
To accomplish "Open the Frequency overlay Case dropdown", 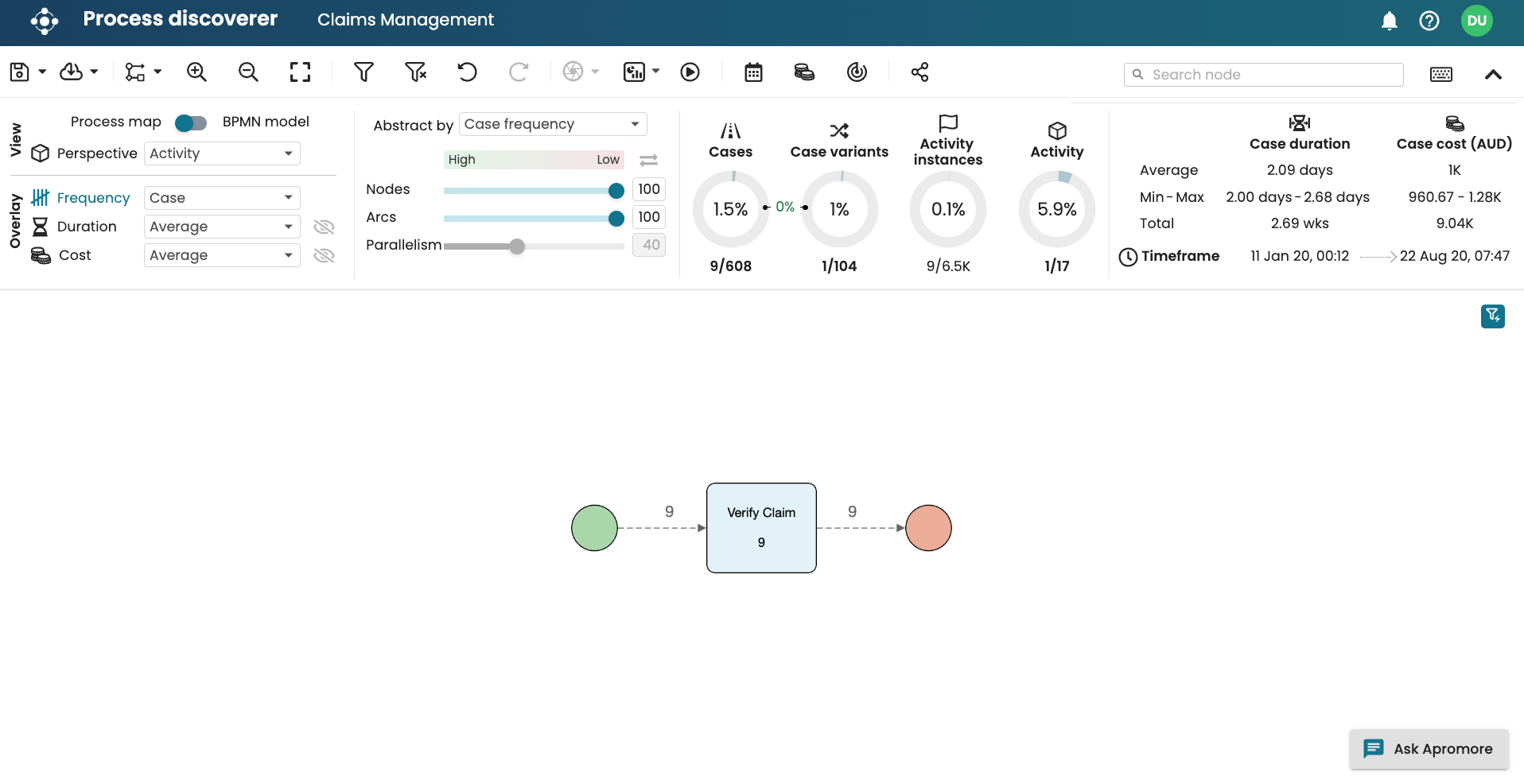I will pyautogui.click(x=222, y=198).
